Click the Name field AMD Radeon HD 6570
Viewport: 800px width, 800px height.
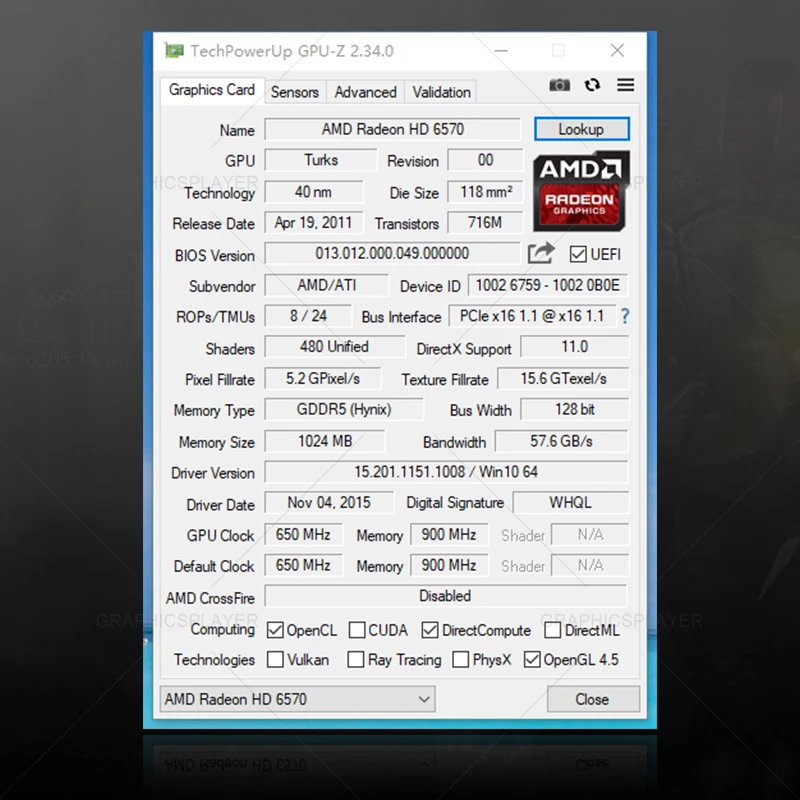392,129
